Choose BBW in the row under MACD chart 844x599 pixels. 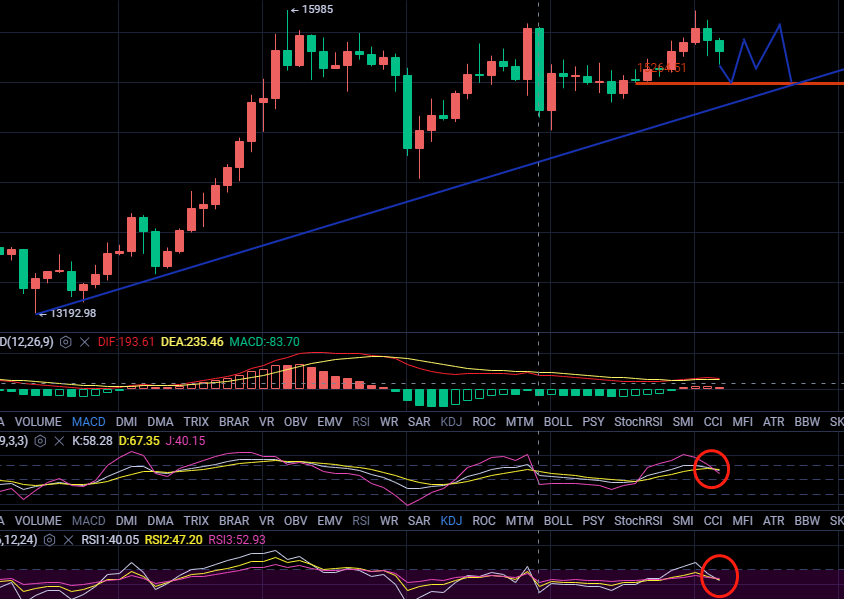807,422
